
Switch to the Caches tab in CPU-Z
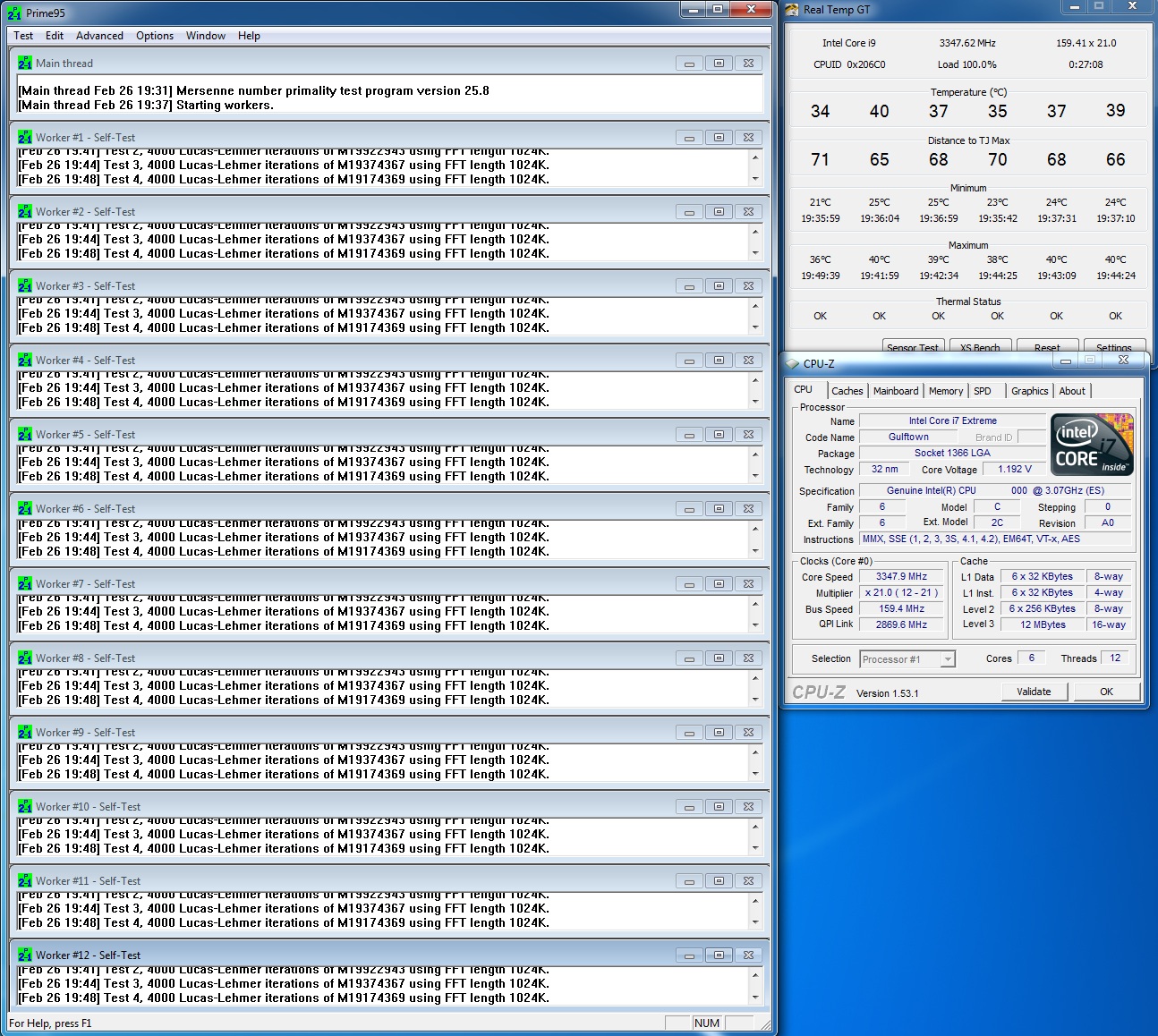(x=847, y=391)
